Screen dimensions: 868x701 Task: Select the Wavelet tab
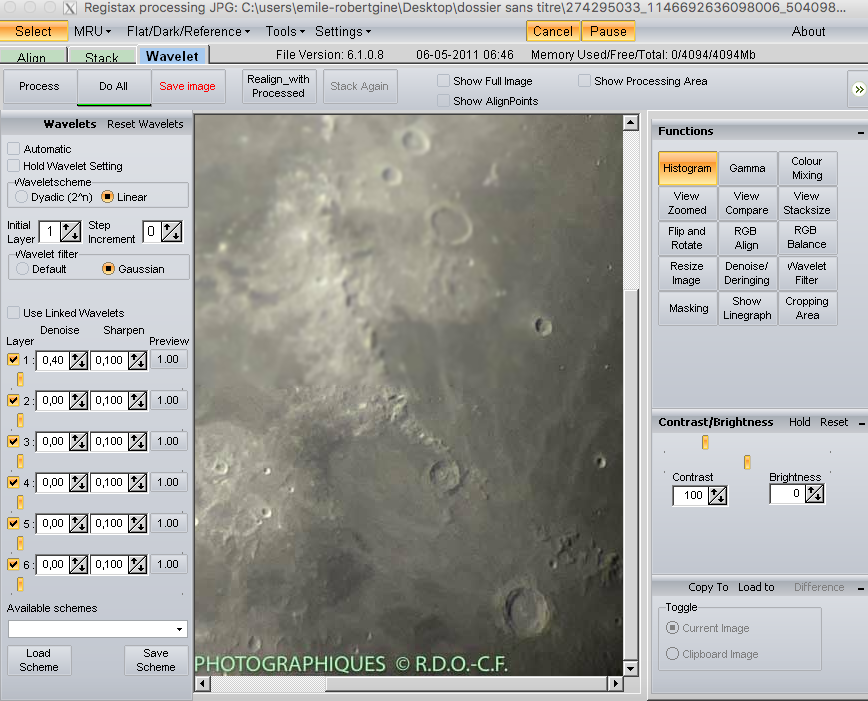(x=172, y=56)
